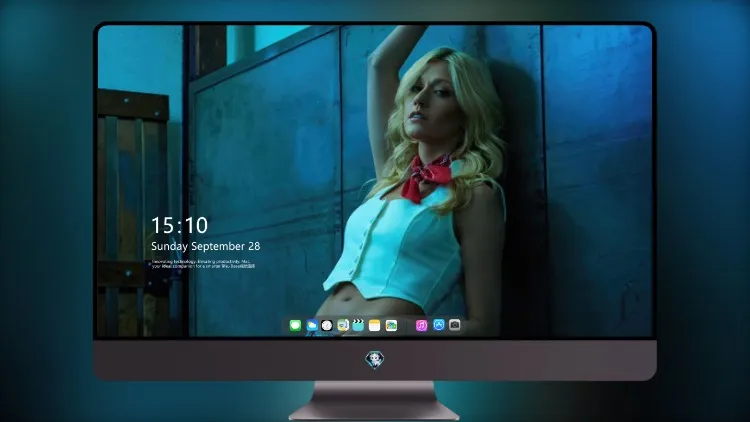
Task: Launch the Weather app from the dock
Action: [x=311, y=326]
